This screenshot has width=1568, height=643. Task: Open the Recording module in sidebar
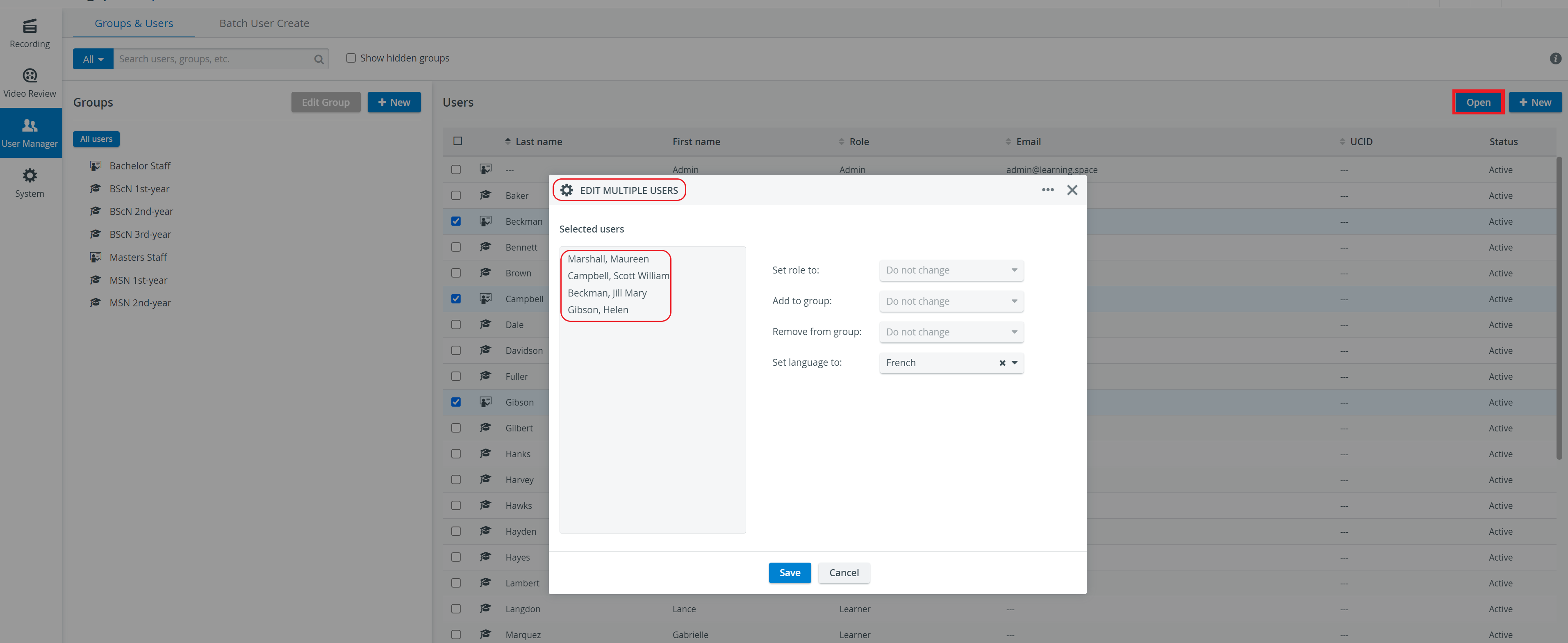tap(30, 34)
